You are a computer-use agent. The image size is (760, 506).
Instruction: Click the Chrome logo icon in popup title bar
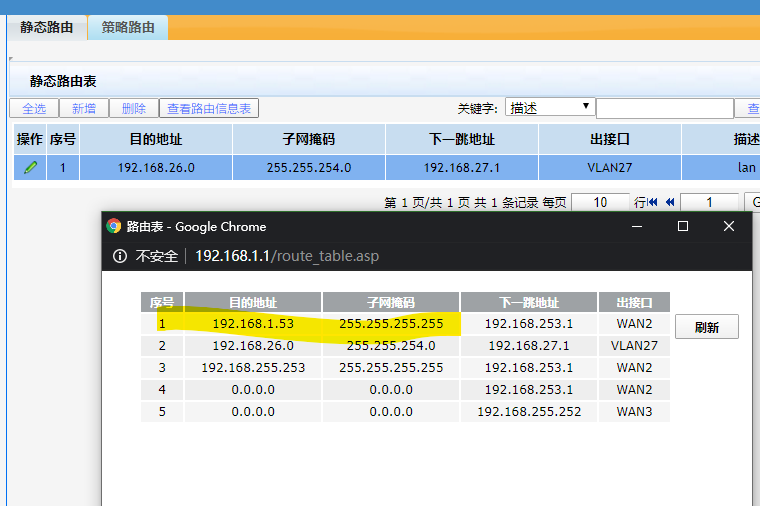pos(114,226)
